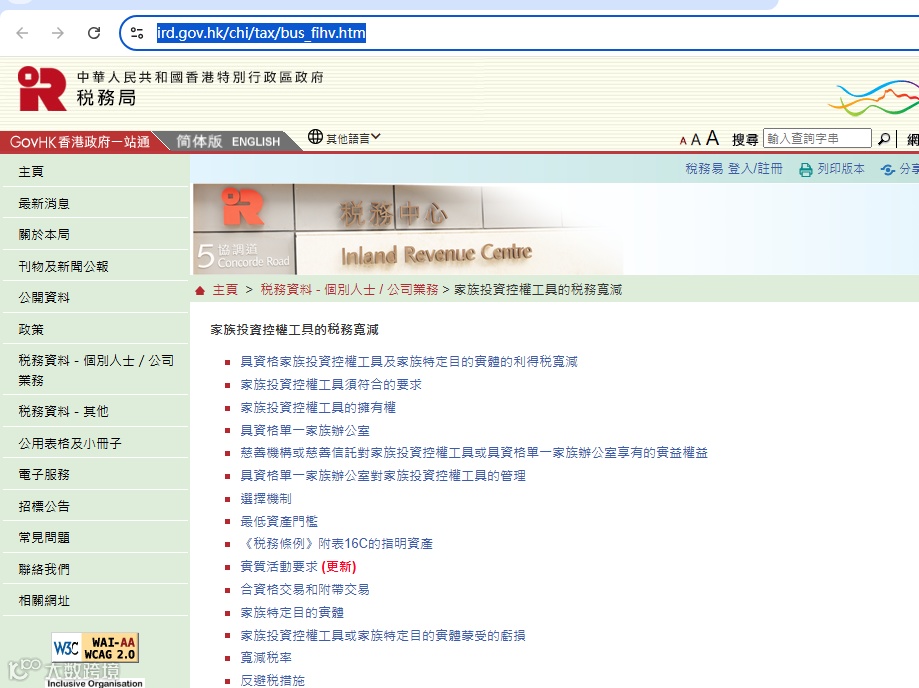This screenshot has height=688, width=919.
Task: Open 家族投資控權工具或家族特定目的實體蒙受的虧損 link
Action: (383, 635)
